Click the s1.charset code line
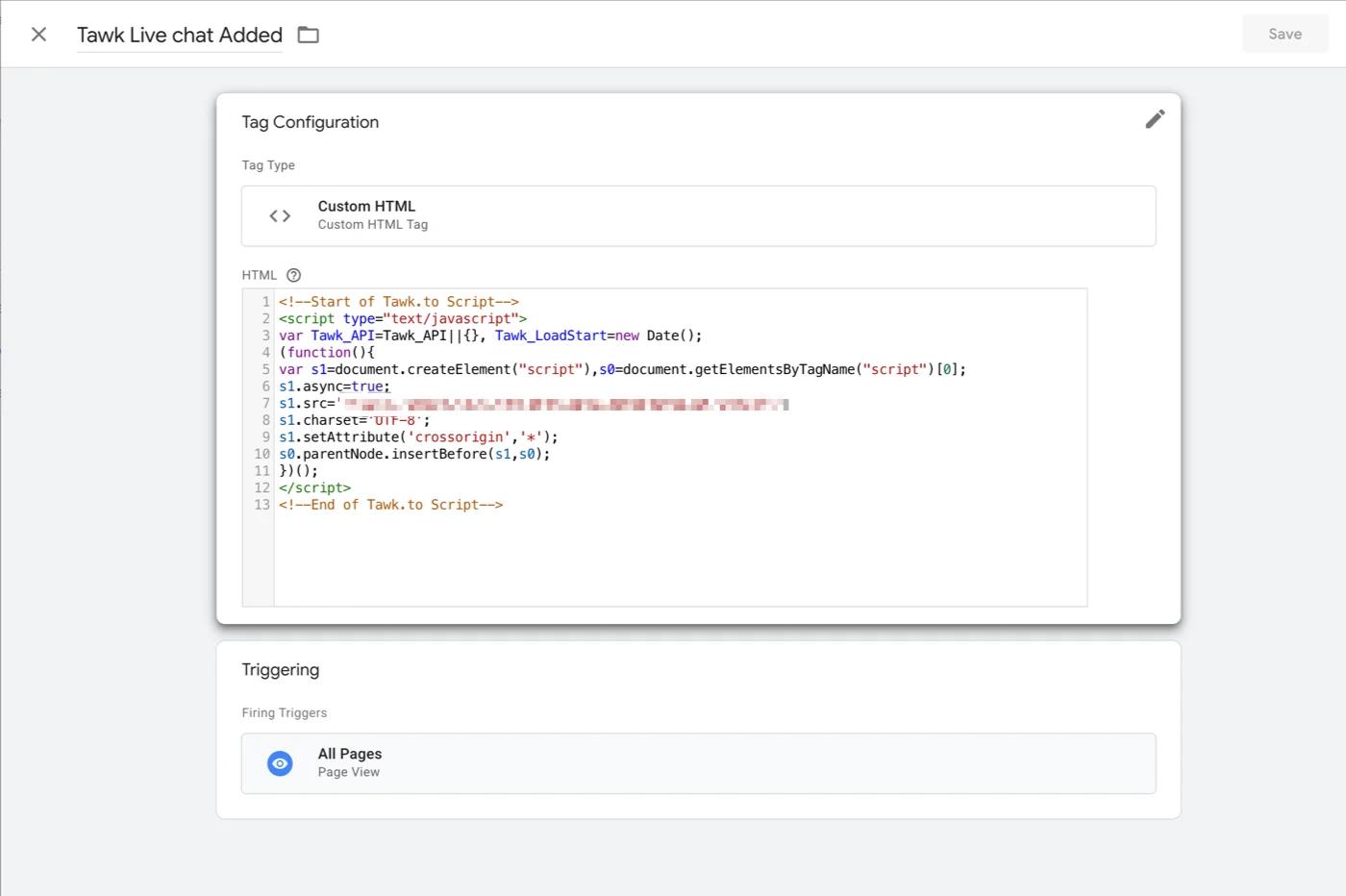This screenshot has height=896, width=1346. tap(355, 420)
